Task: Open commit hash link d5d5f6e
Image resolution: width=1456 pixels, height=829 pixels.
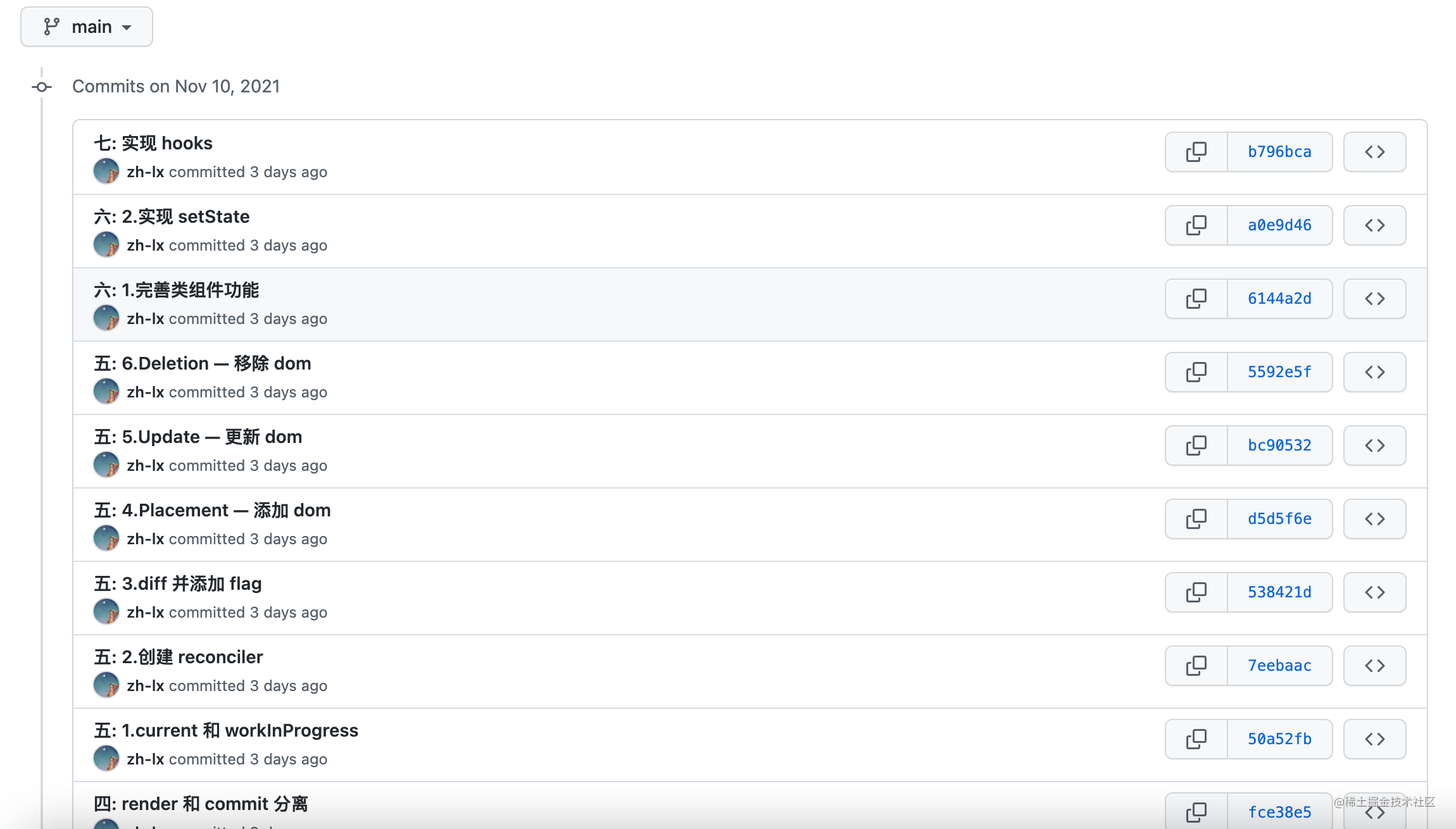Action: (x=1279, y=519)
